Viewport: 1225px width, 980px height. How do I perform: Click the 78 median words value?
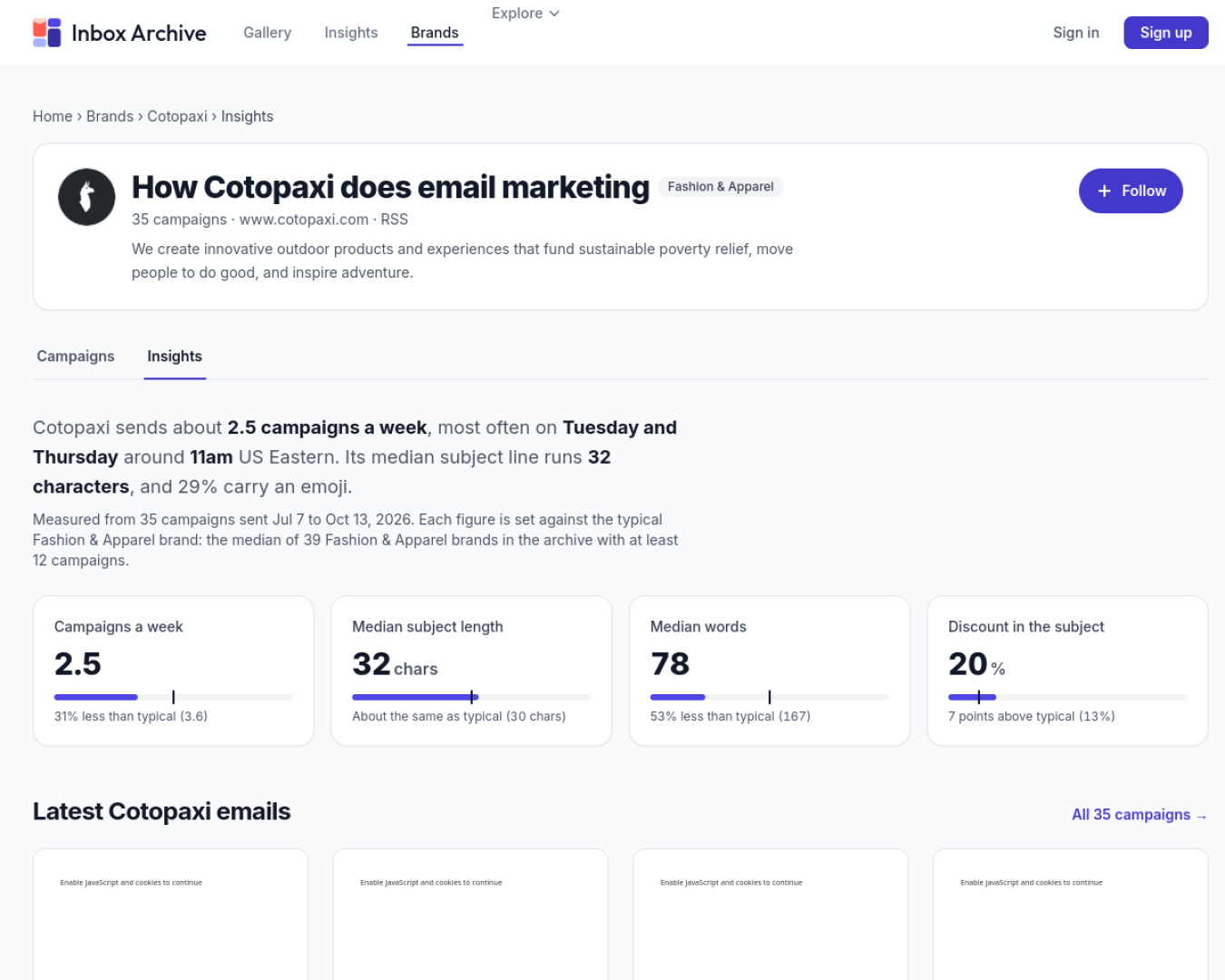coord(670,663)
